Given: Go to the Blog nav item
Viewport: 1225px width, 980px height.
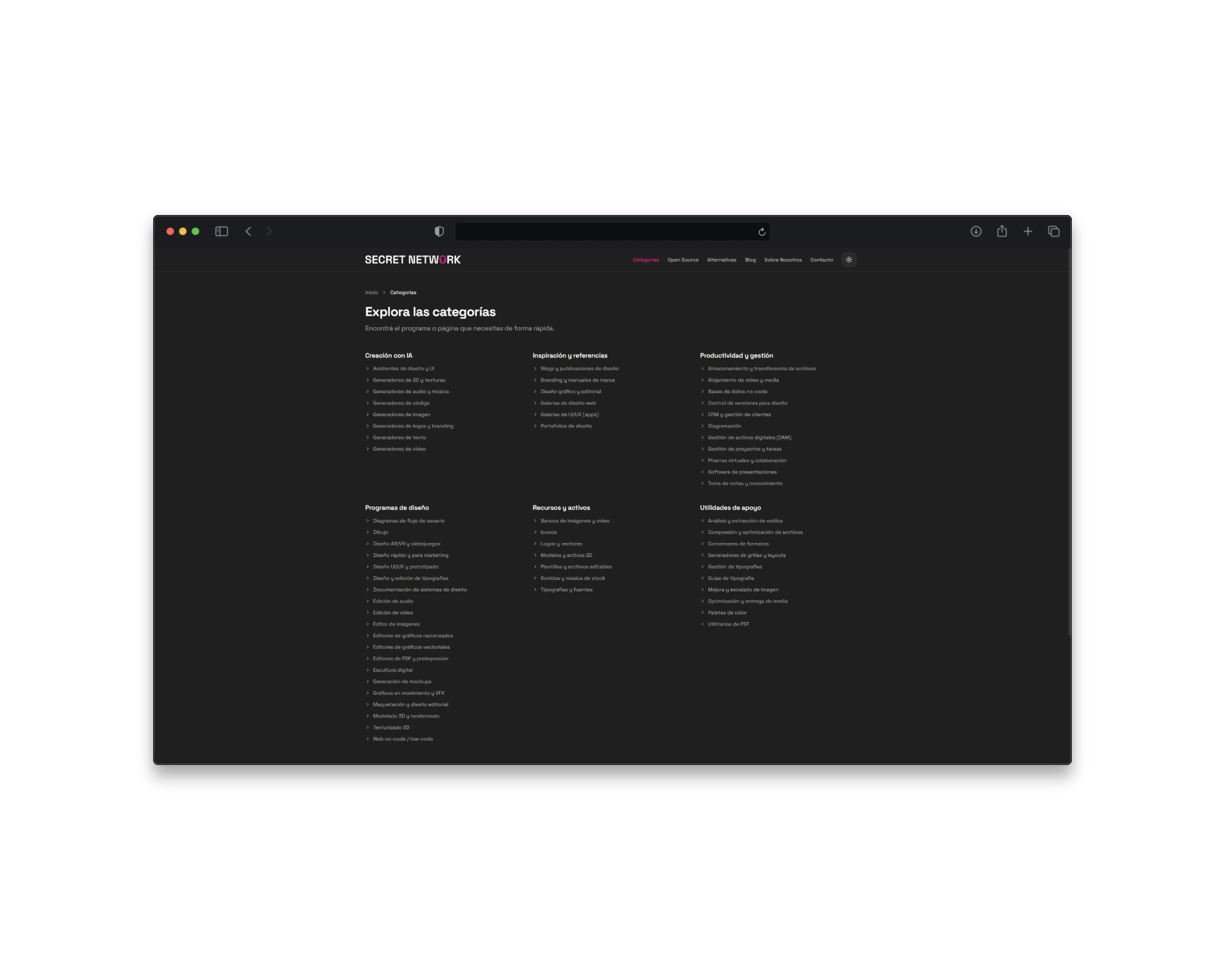Looking at the screenshot, I should 750,260.
